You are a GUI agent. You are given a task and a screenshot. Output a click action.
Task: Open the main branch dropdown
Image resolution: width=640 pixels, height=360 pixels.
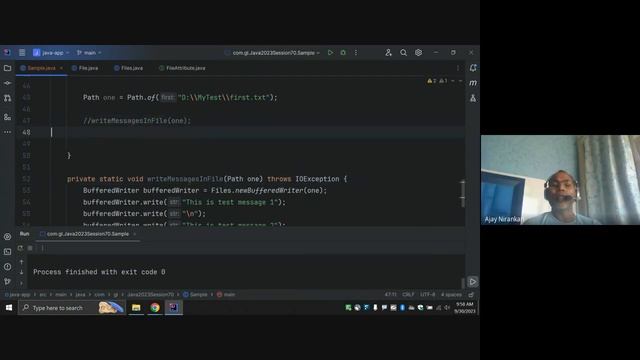pyautogui.click(x=89, y=53)
